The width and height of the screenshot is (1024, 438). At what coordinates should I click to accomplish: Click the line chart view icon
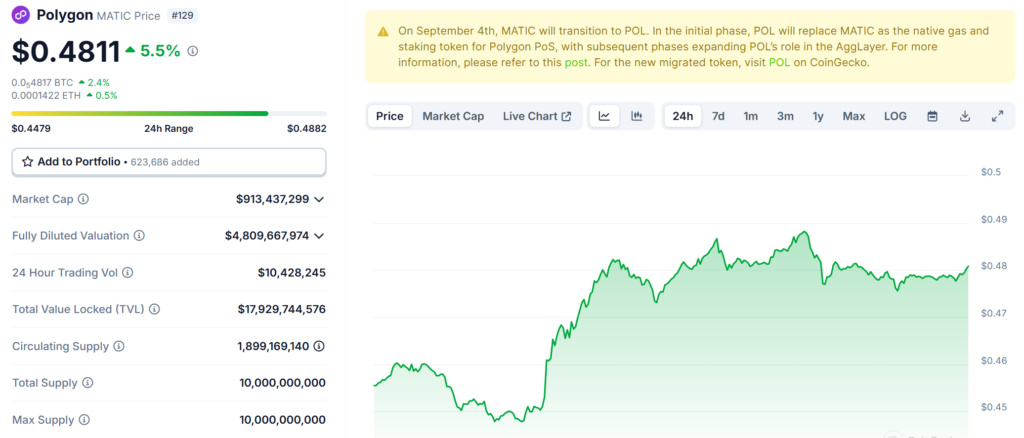[x=604, y=116]
